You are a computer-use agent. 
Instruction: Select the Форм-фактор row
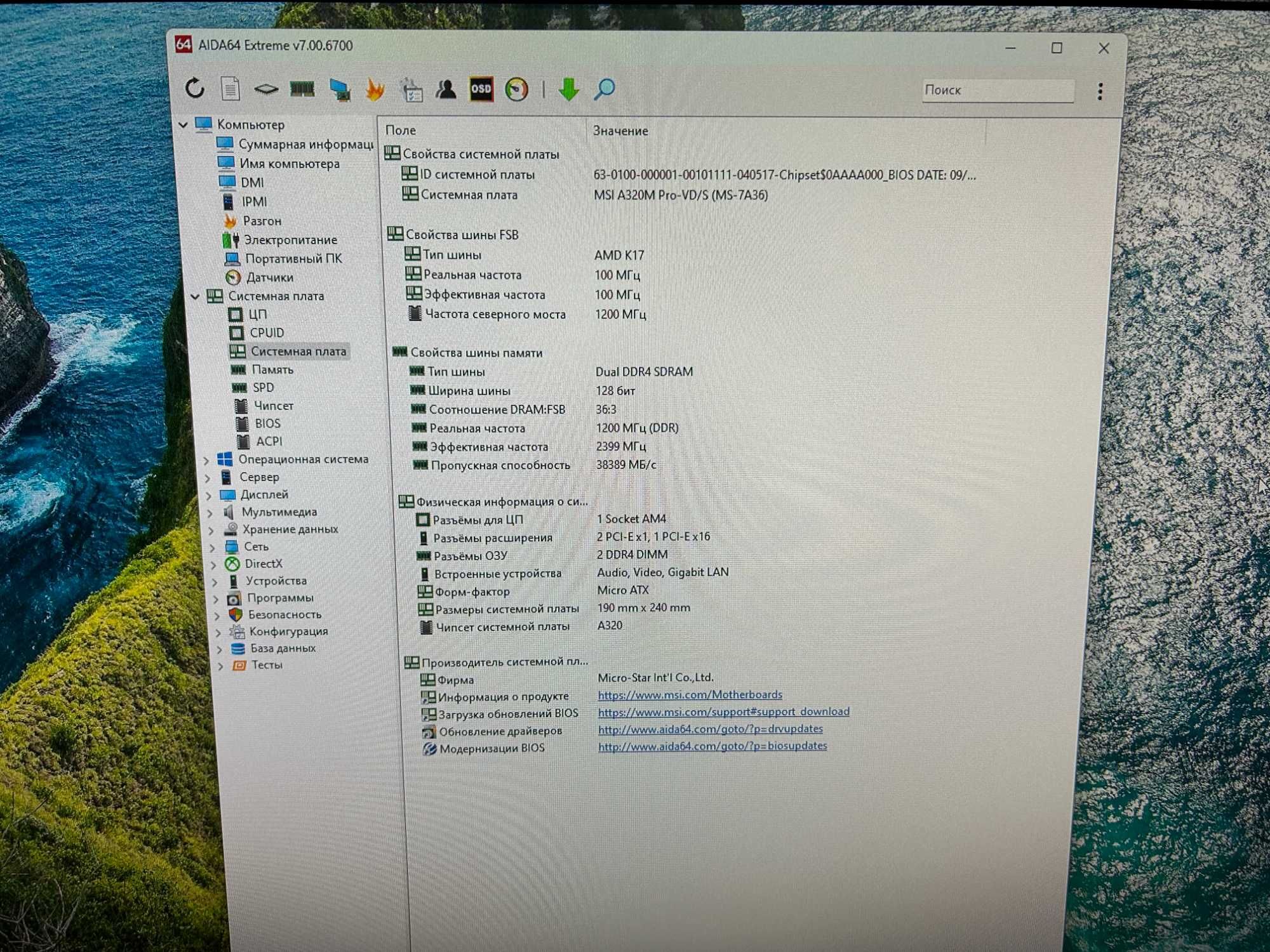[533, 591]
